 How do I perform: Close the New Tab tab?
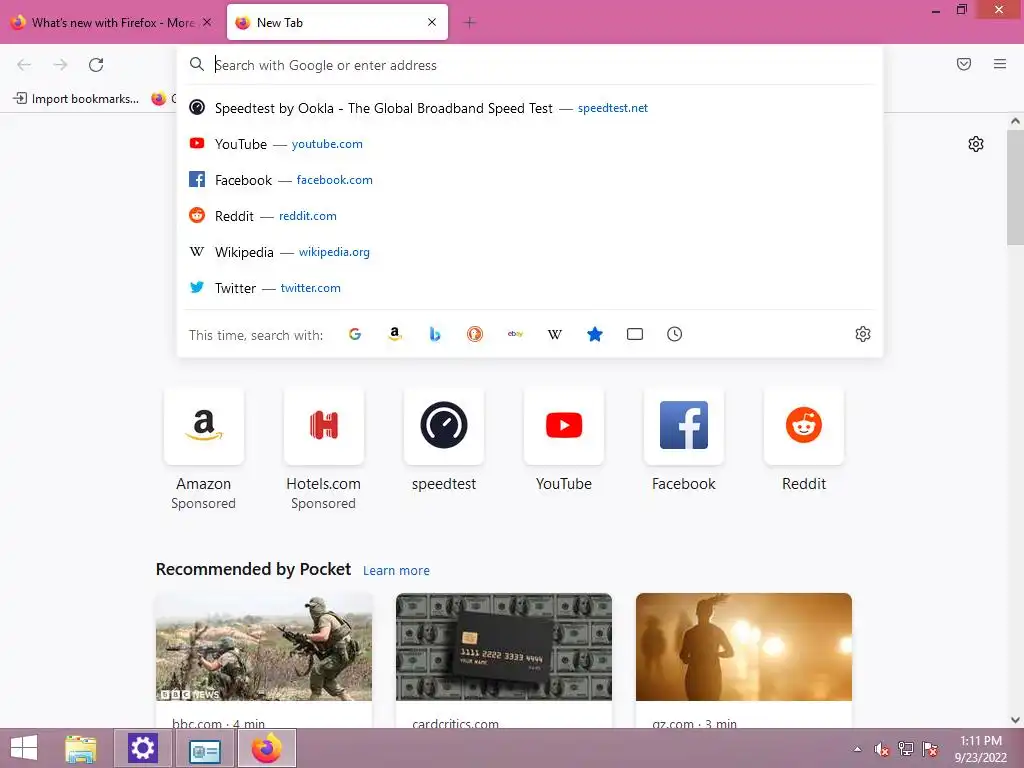[x=432, y=22]
